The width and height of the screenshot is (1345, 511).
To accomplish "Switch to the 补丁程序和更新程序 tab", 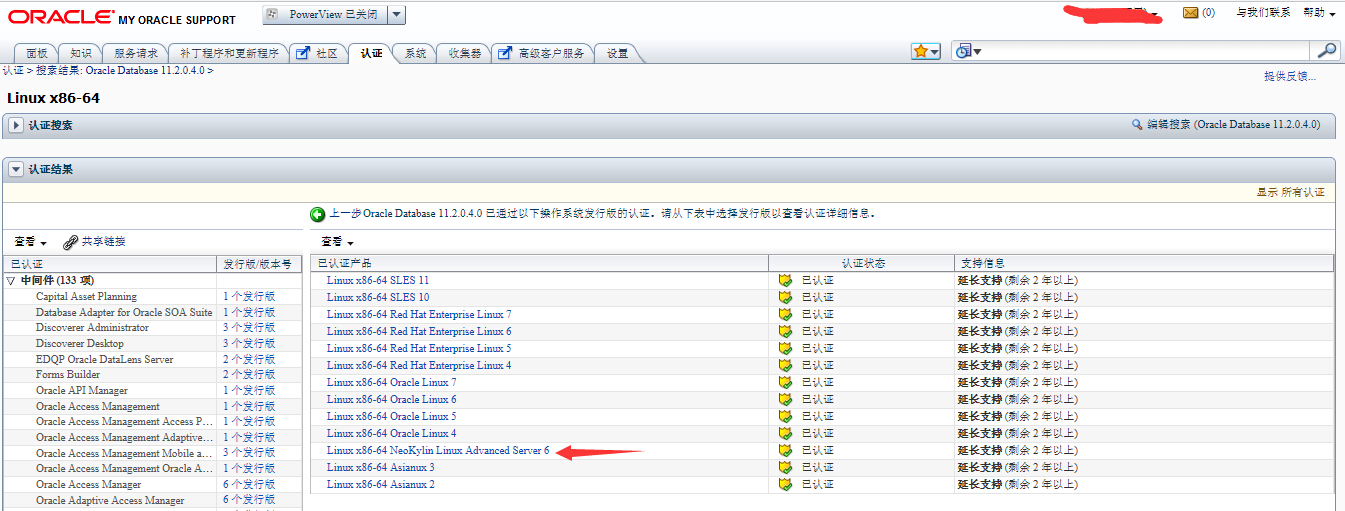I will [x=229, y=53].
